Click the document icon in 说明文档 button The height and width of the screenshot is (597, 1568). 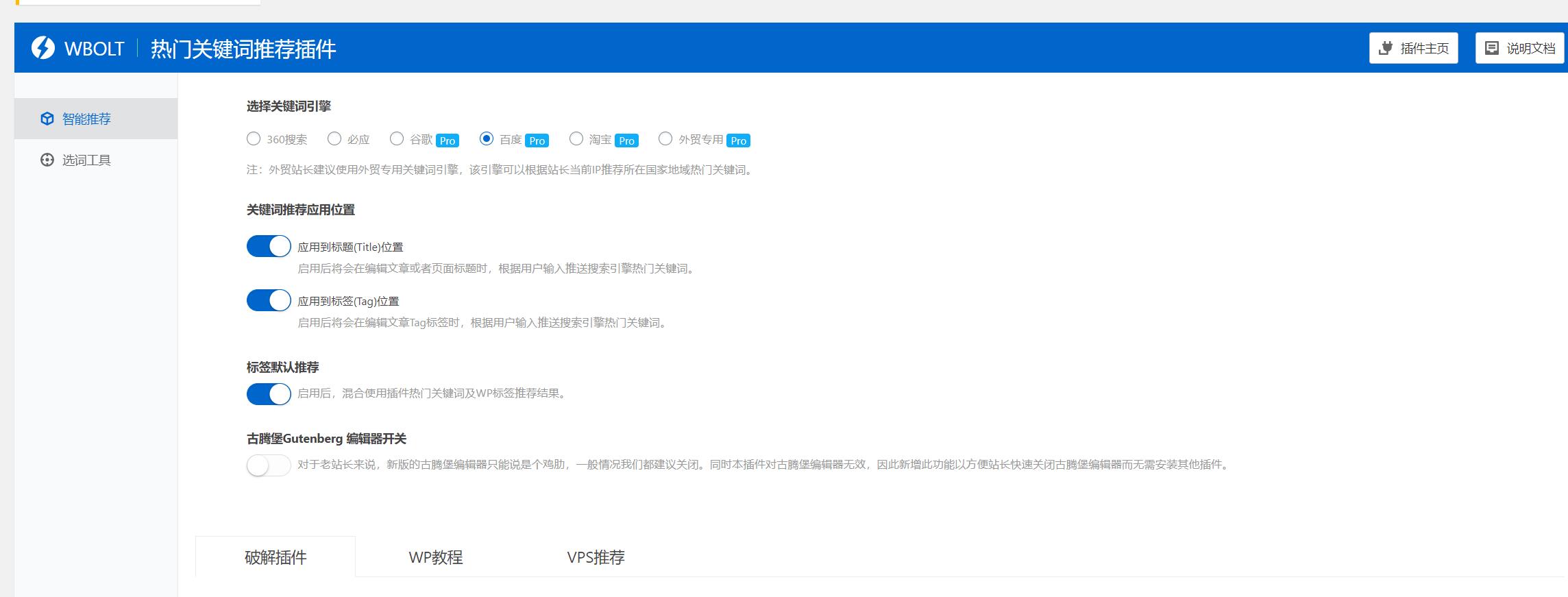click(x=1491, y=48)
